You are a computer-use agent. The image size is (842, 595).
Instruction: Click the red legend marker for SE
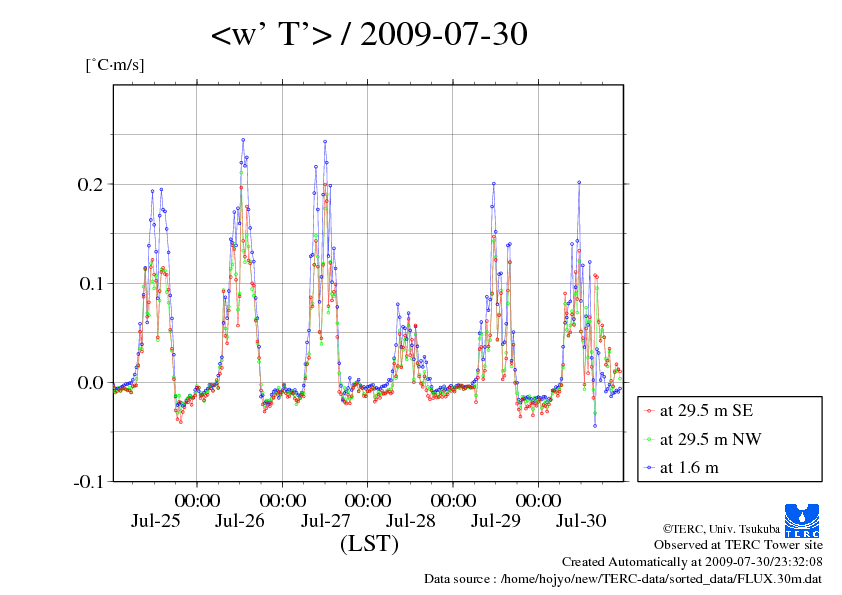pyautogui.click(x=649, y=411)
